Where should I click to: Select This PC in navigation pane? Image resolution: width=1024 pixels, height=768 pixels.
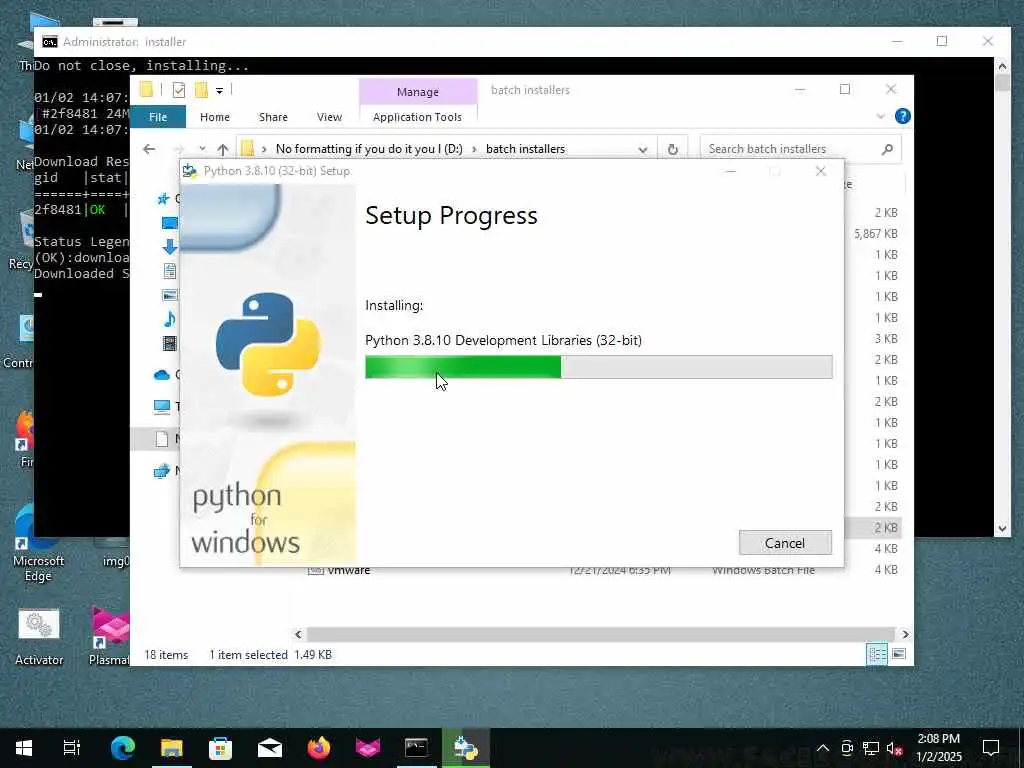[x=162, y=406]
